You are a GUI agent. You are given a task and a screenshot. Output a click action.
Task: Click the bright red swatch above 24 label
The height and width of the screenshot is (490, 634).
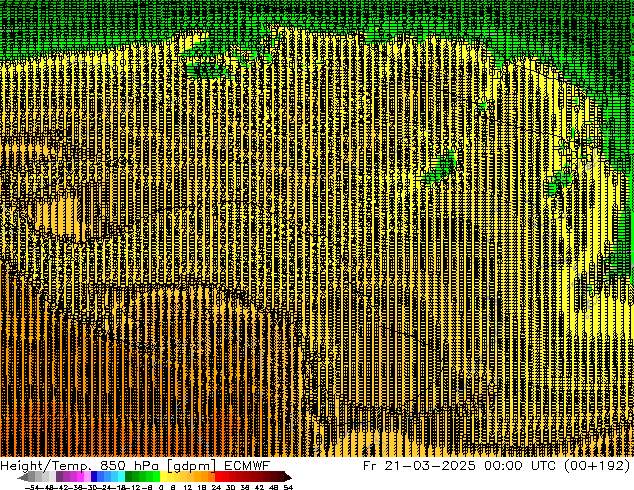pos(218,477)
